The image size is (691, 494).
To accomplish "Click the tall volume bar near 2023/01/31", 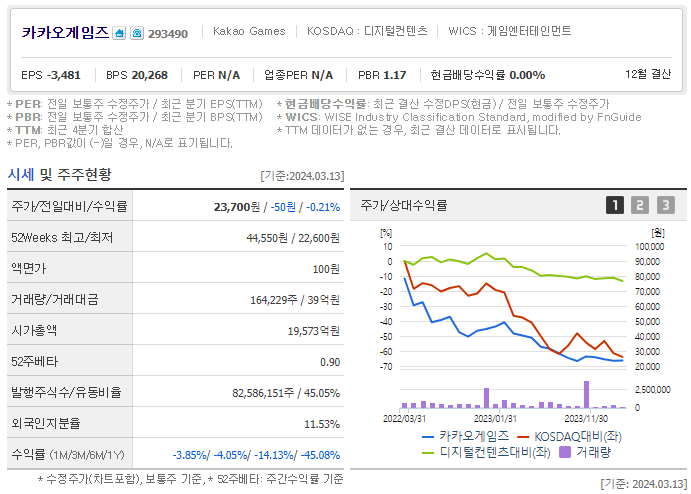I will click(487, 398).
